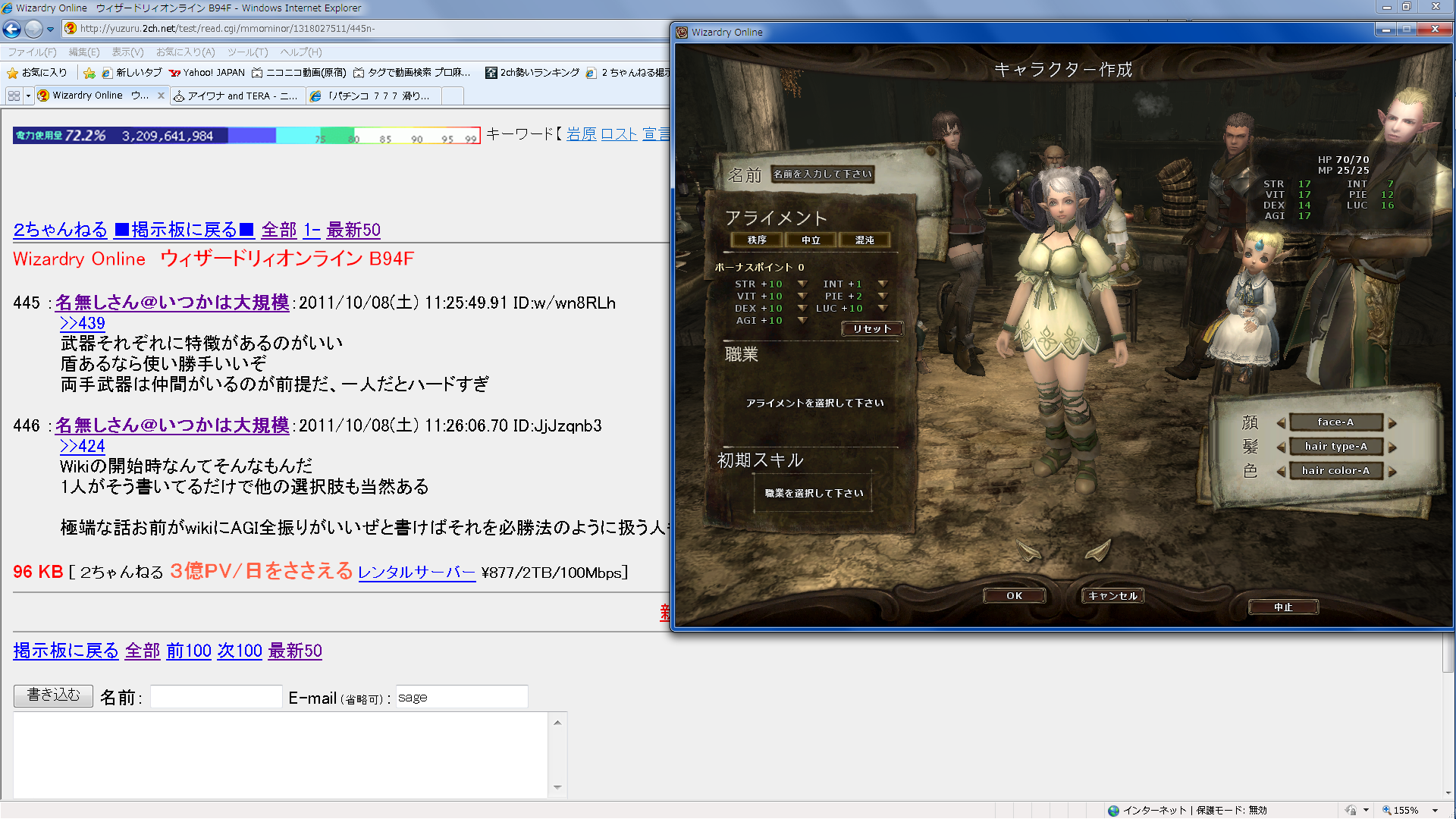The height and width of the screenshot is (819, 1456).
Task: Open the ファイル(F) menu
Action: pyautogui.click(x=32, y=52)
